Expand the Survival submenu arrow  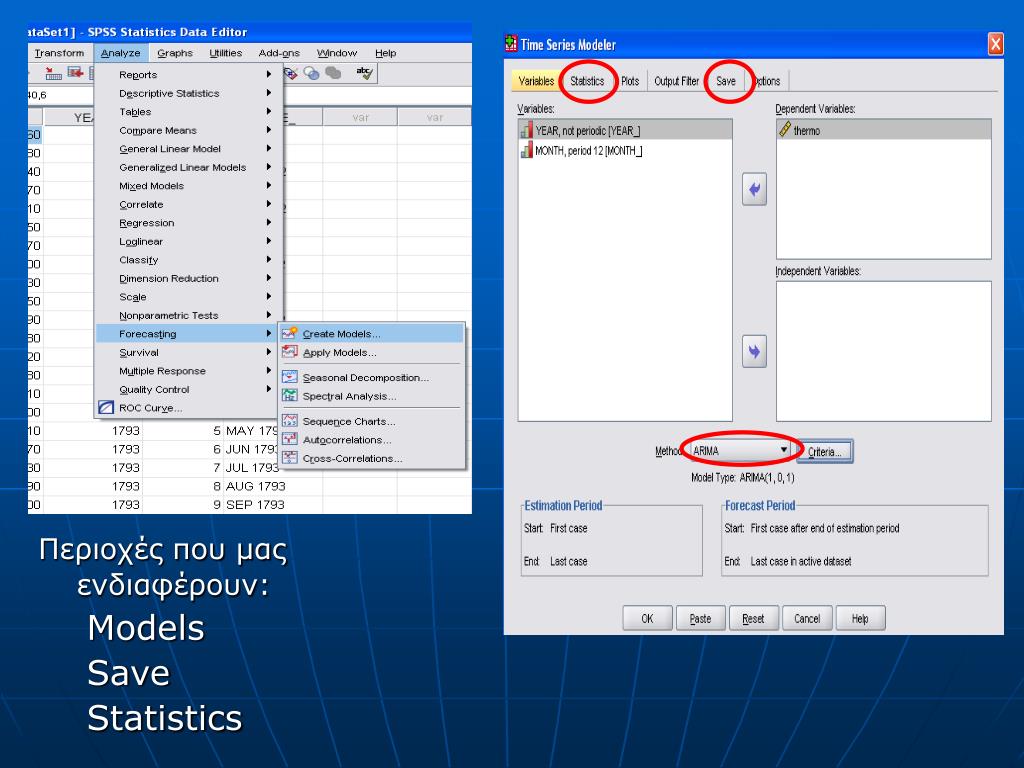268,351
